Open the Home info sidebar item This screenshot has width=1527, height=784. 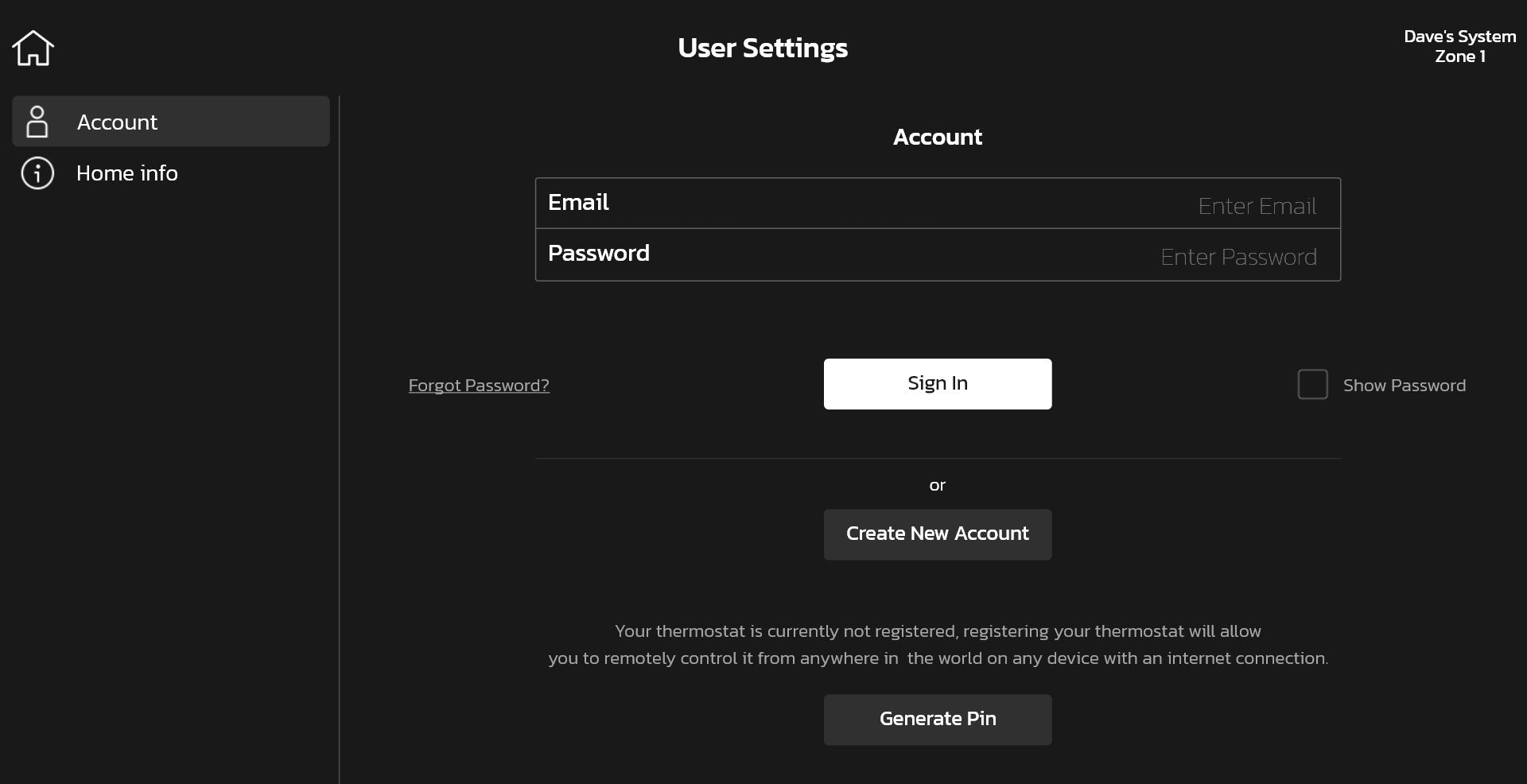[x=171, y=173]
